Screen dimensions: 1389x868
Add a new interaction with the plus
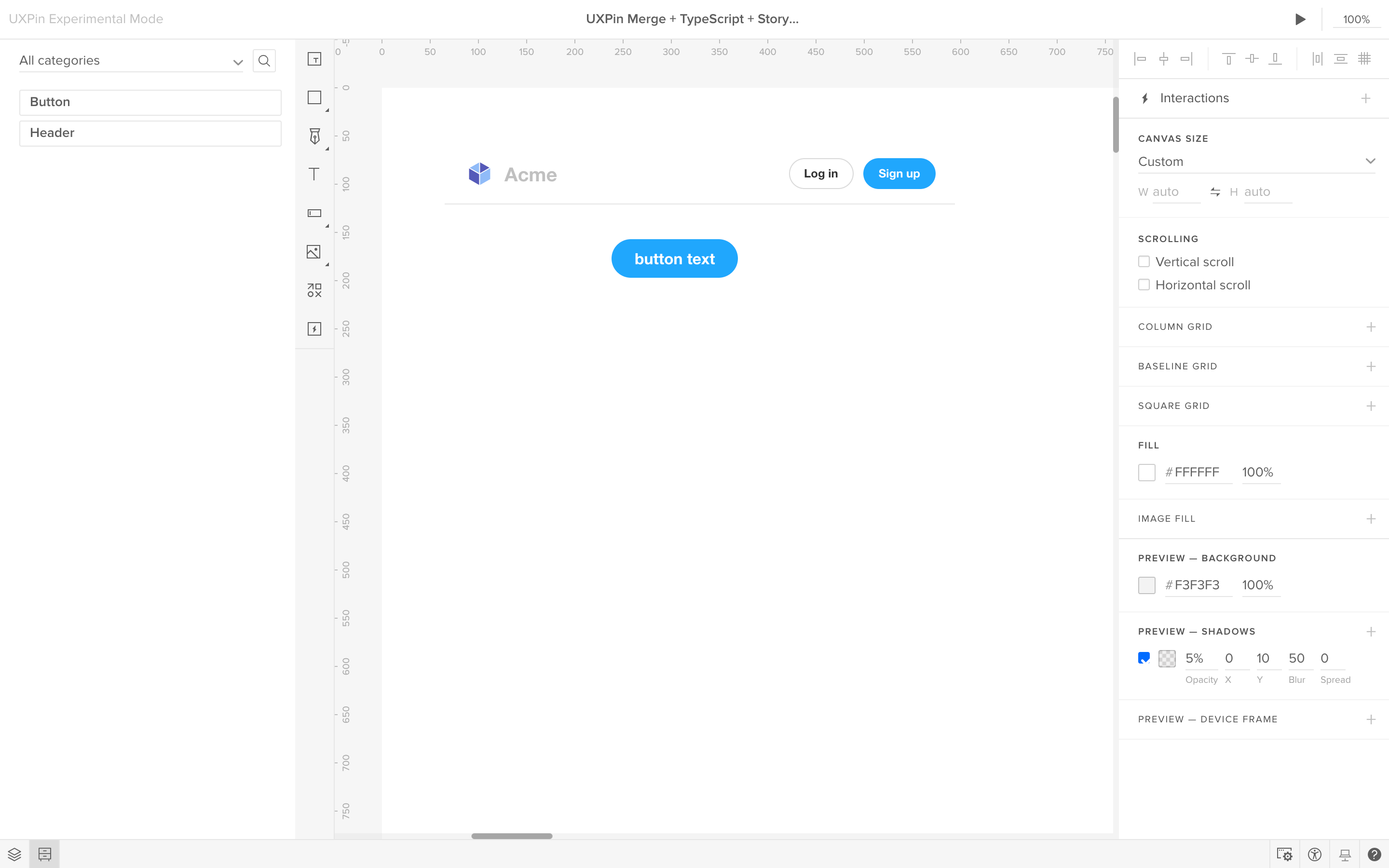1366,97
